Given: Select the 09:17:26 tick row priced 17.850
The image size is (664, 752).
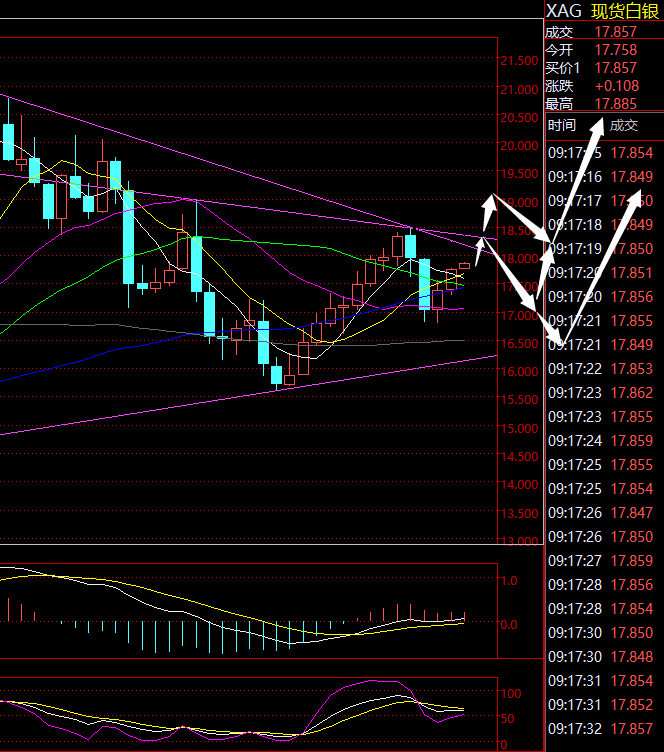Looking at the screenshot, I should click(601, 536).
